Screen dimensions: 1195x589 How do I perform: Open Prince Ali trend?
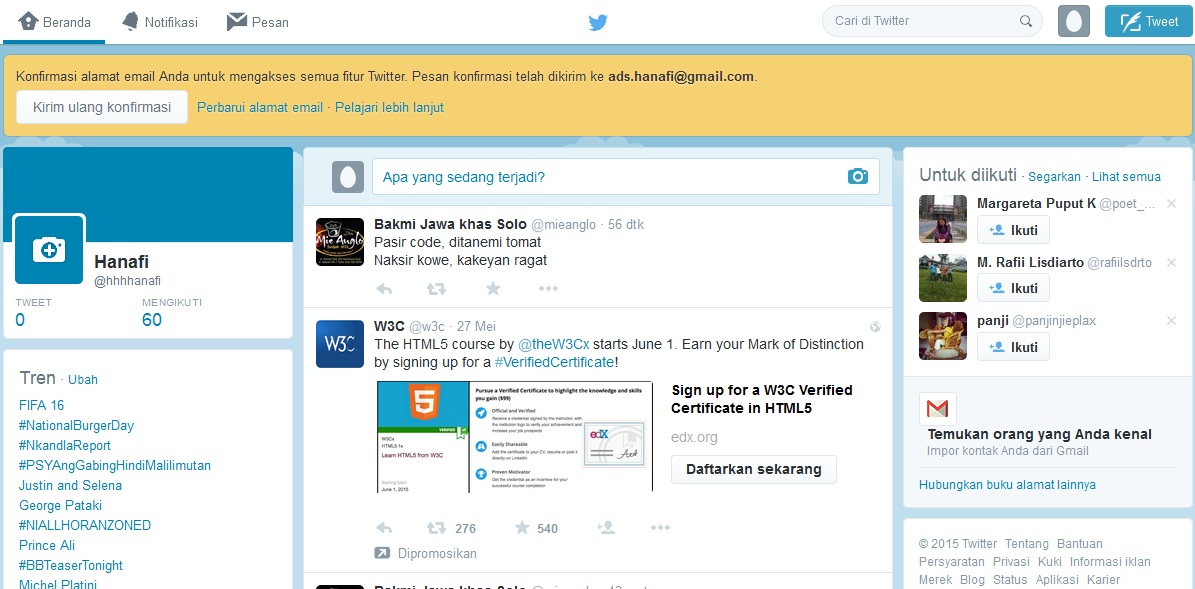47,545
